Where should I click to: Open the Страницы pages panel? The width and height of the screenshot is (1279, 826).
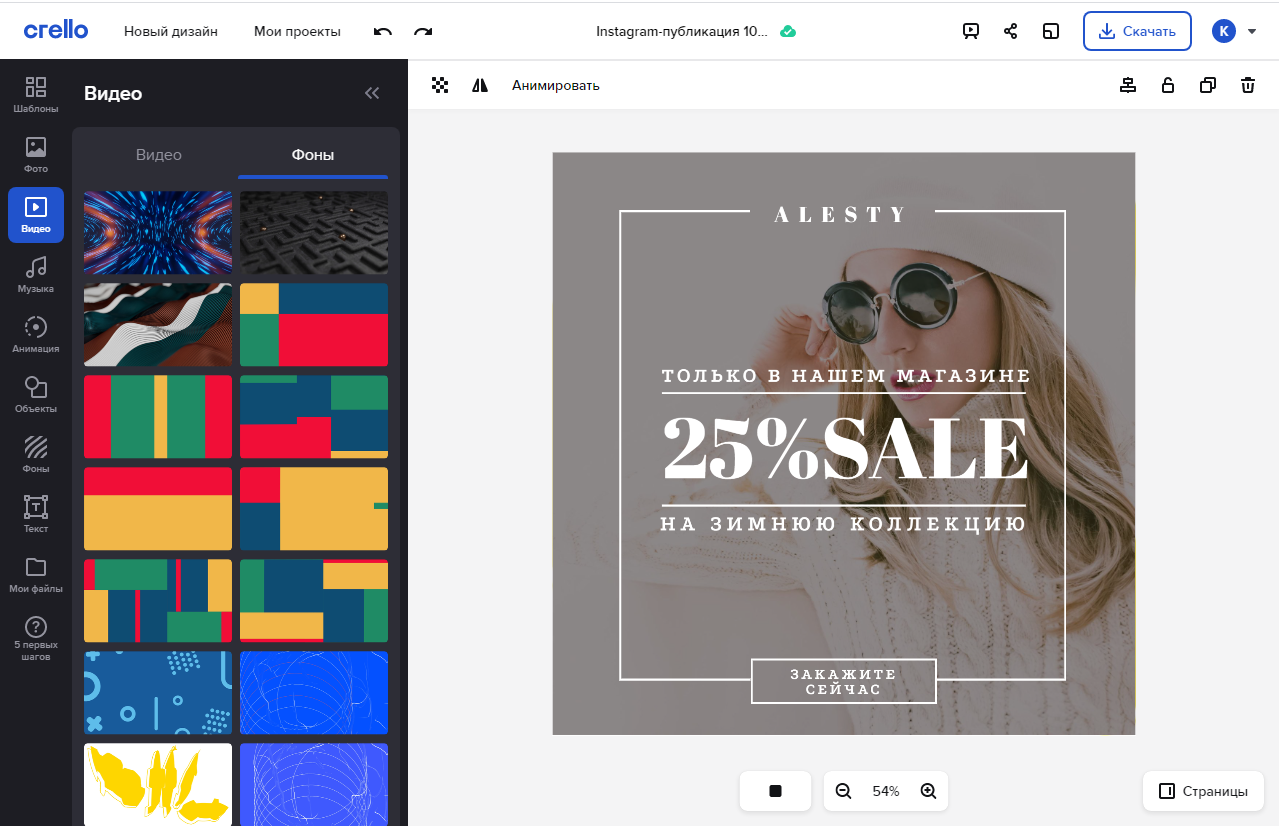(1203, 791)
